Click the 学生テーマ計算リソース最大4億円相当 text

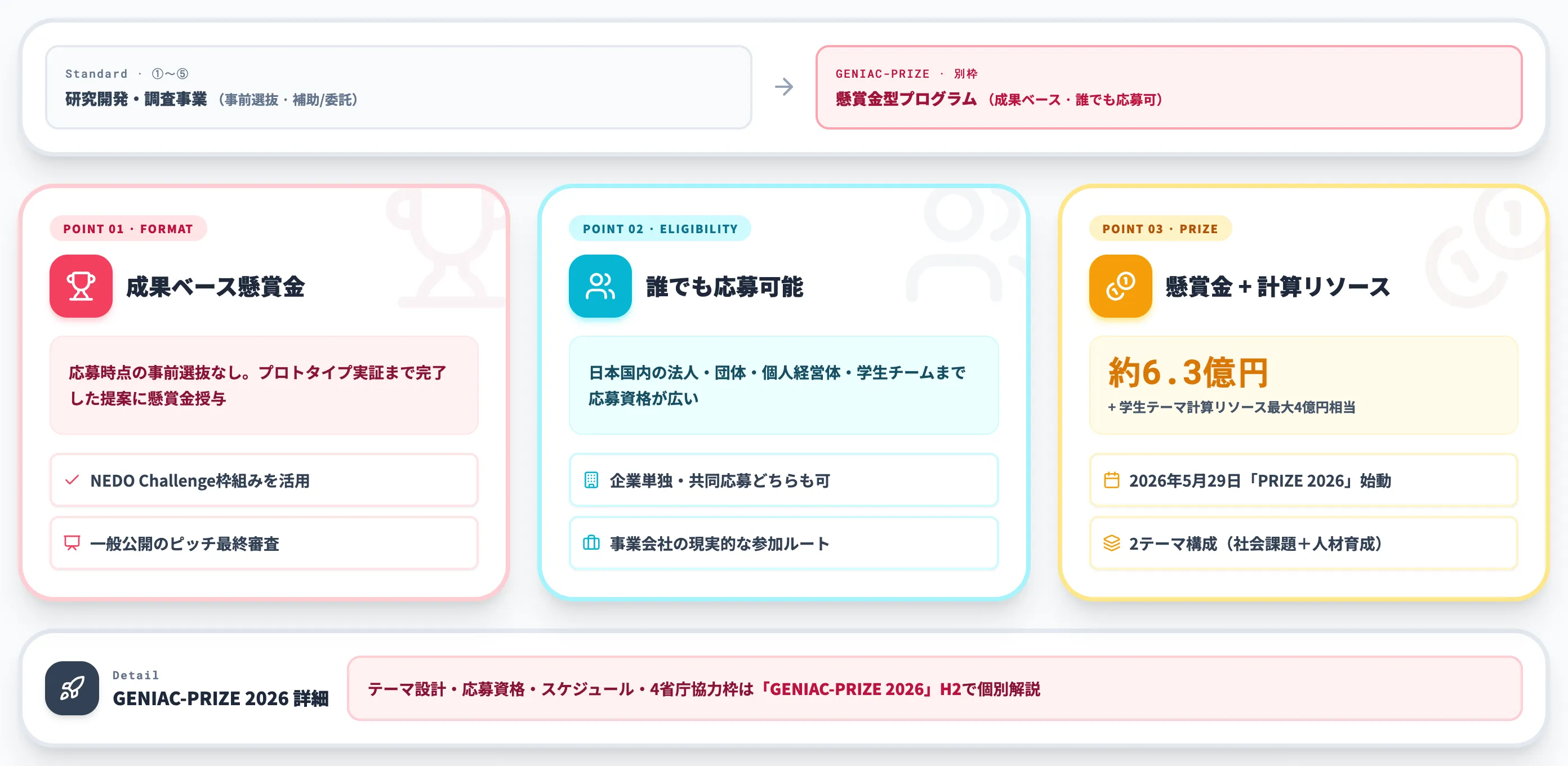click(x=1231, y=407)
